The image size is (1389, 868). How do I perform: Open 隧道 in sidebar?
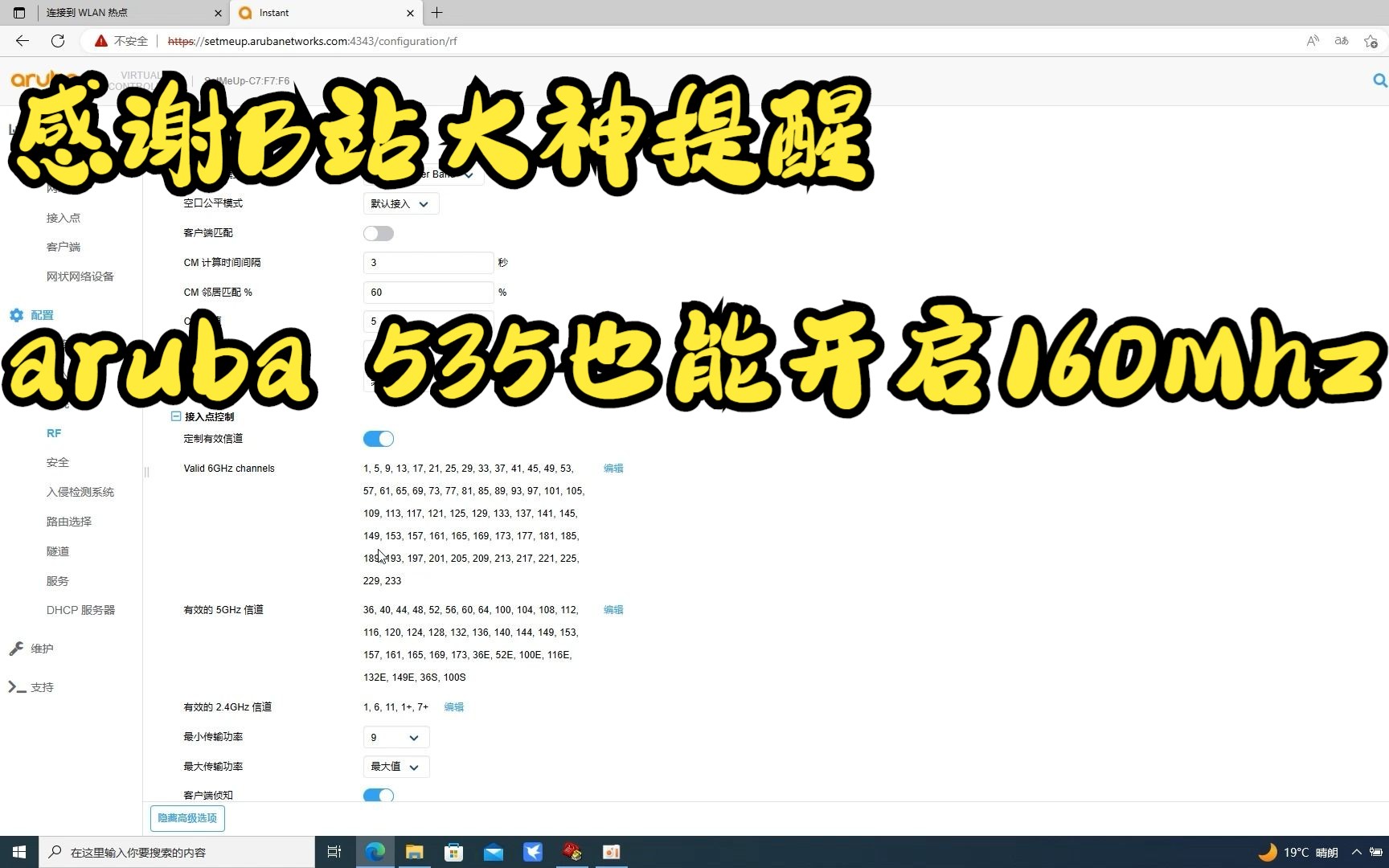58,551
